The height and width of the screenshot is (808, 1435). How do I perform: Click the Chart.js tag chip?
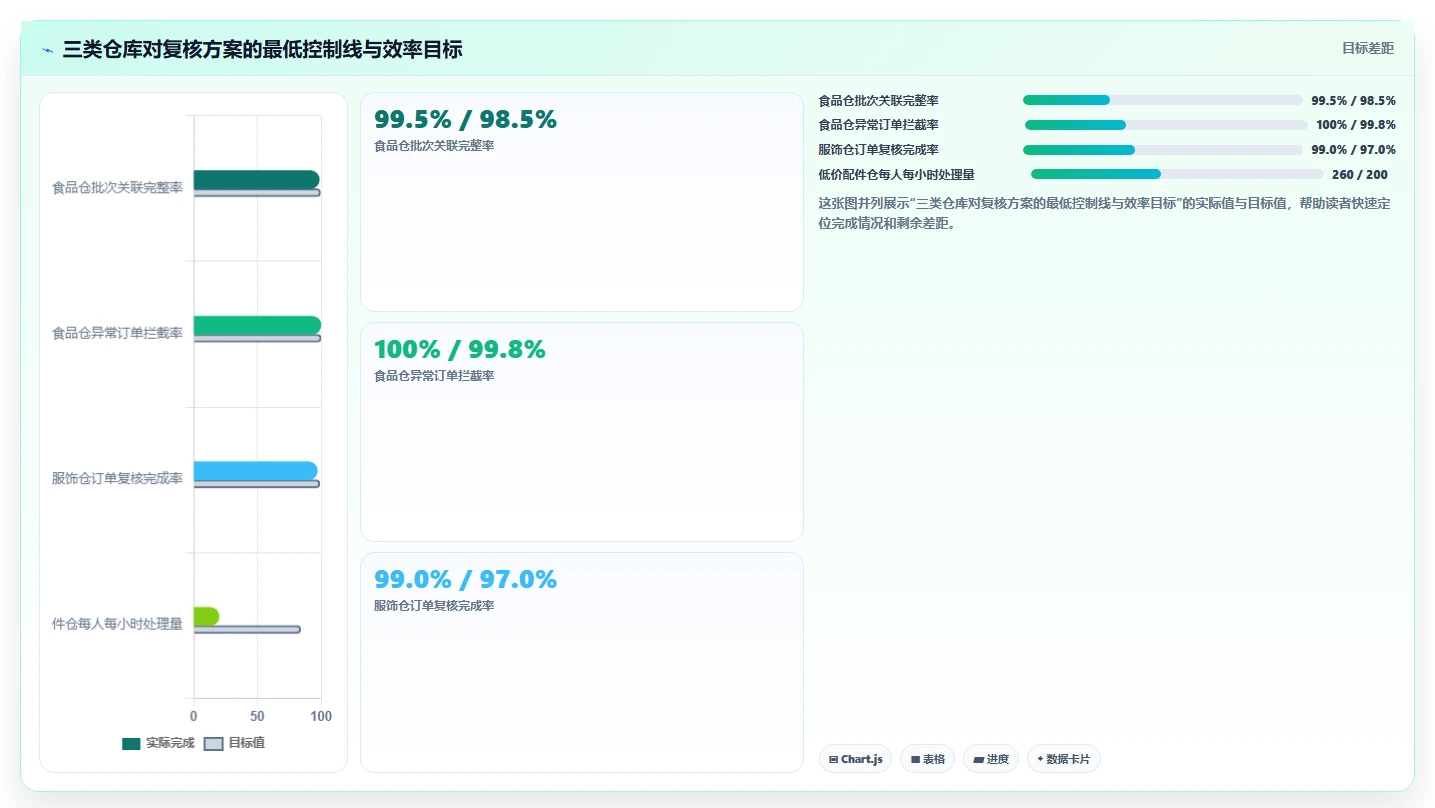click(x=855, y=759)
